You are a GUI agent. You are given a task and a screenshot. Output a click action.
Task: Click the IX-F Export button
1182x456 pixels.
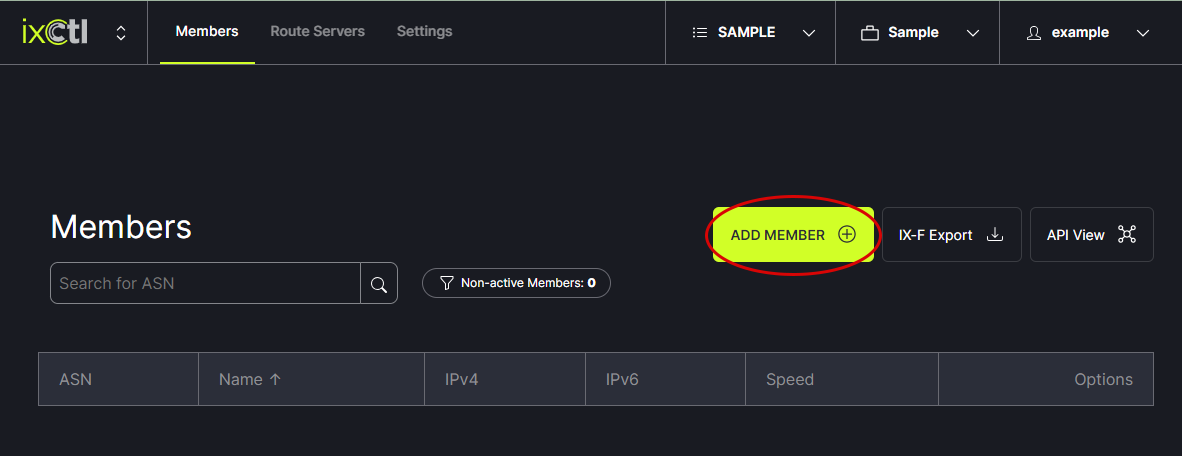pos(936,235)
